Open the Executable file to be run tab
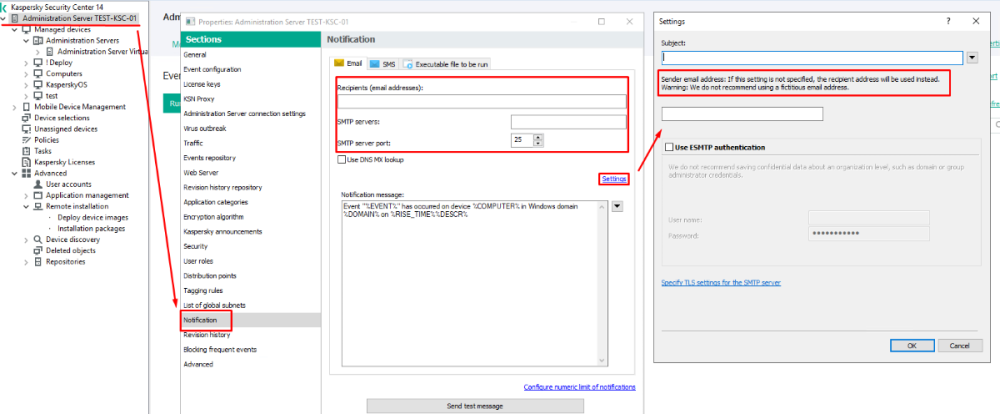The width and height of the screenshot is (1000, 414). point(445,64)
